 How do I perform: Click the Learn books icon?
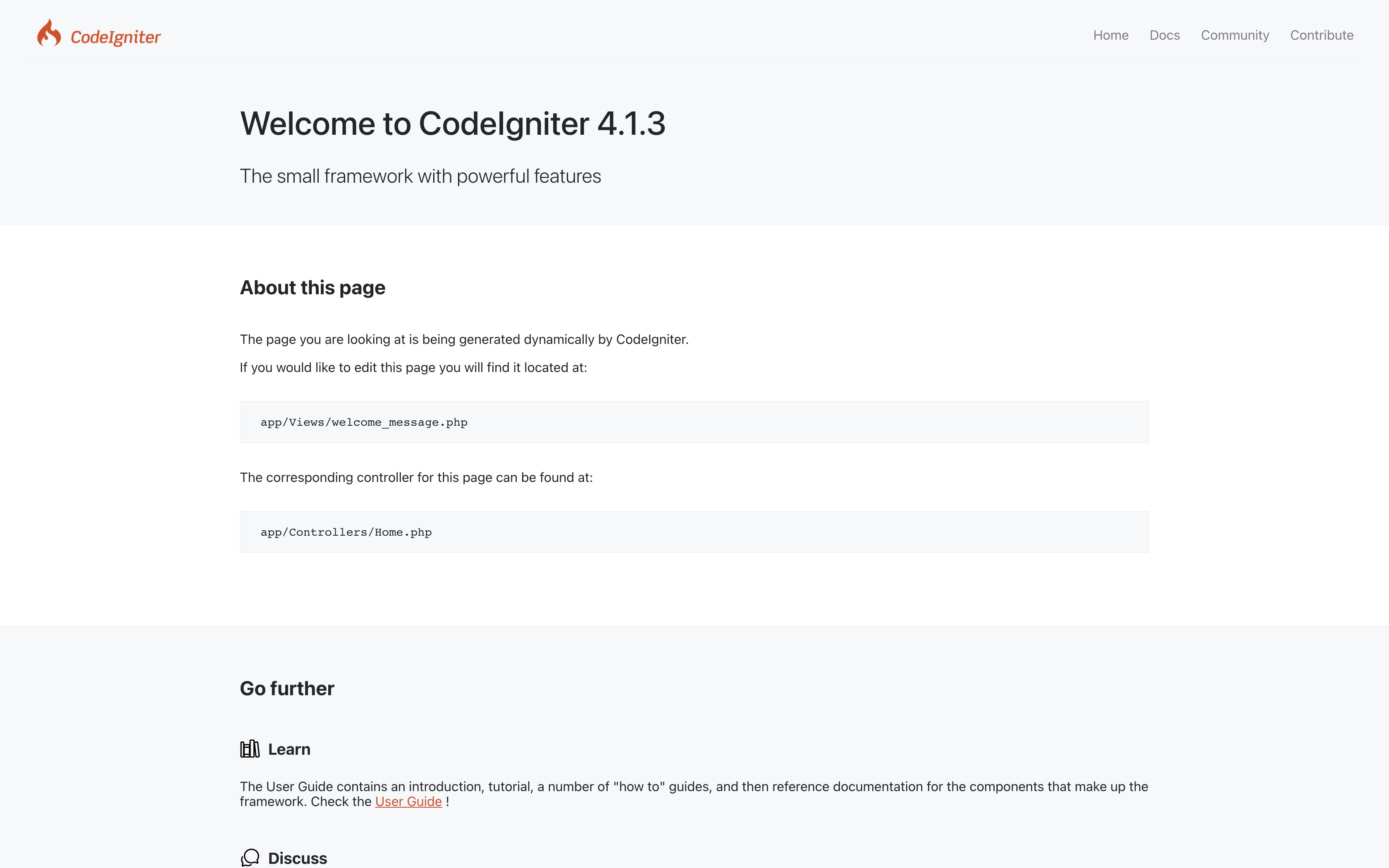[250, 749]
